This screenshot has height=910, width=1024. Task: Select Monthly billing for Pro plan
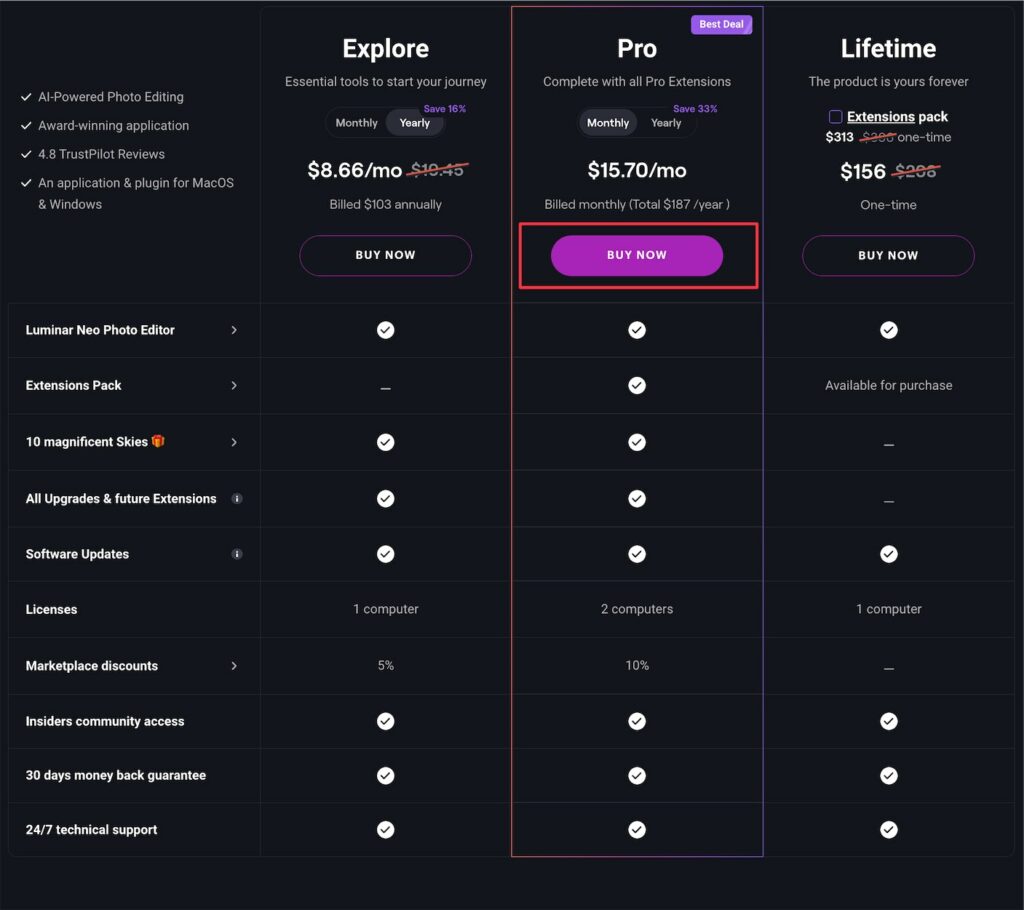(607, 123)
